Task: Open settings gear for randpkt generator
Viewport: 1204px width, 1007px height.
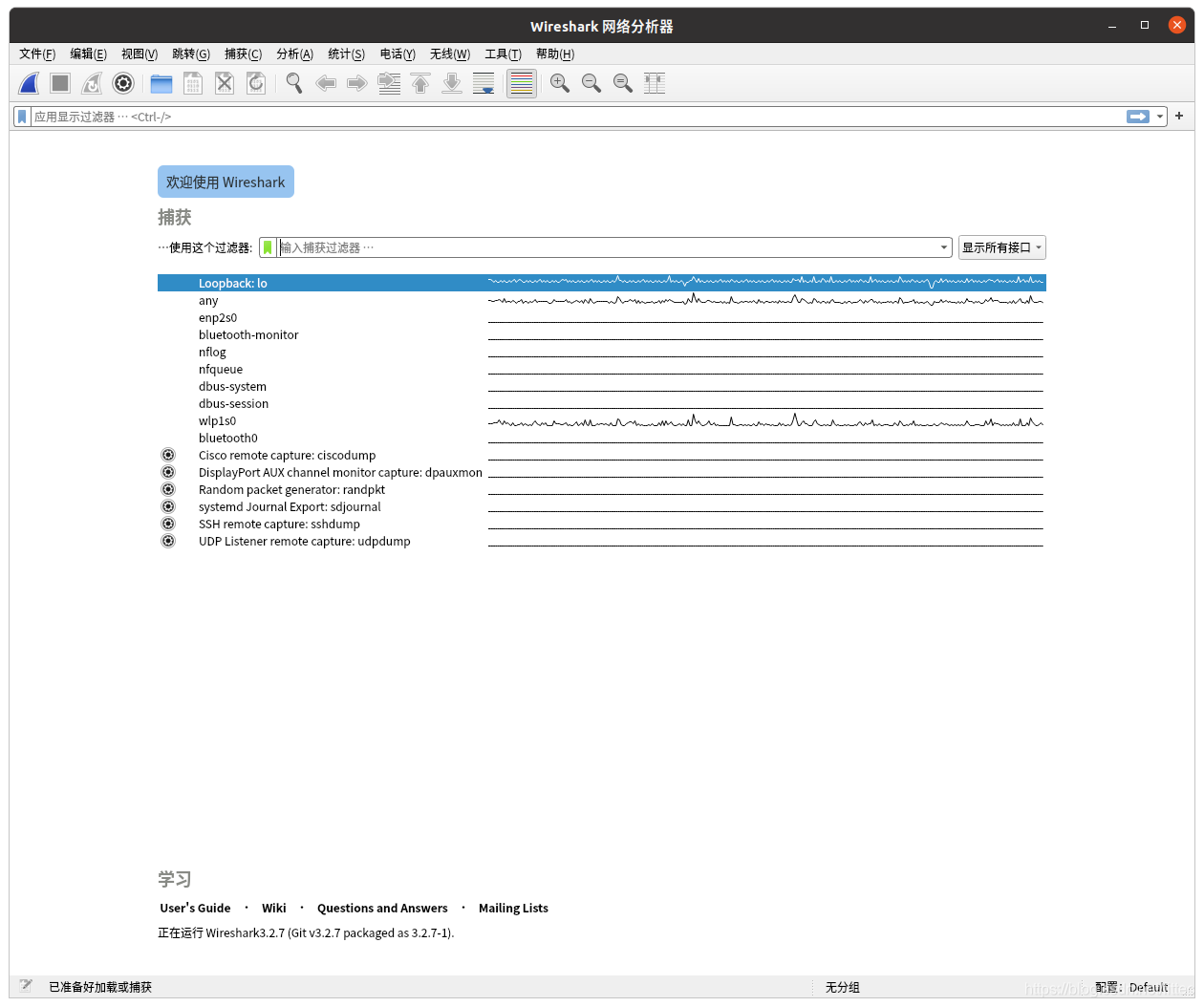Action: [168, 489]
